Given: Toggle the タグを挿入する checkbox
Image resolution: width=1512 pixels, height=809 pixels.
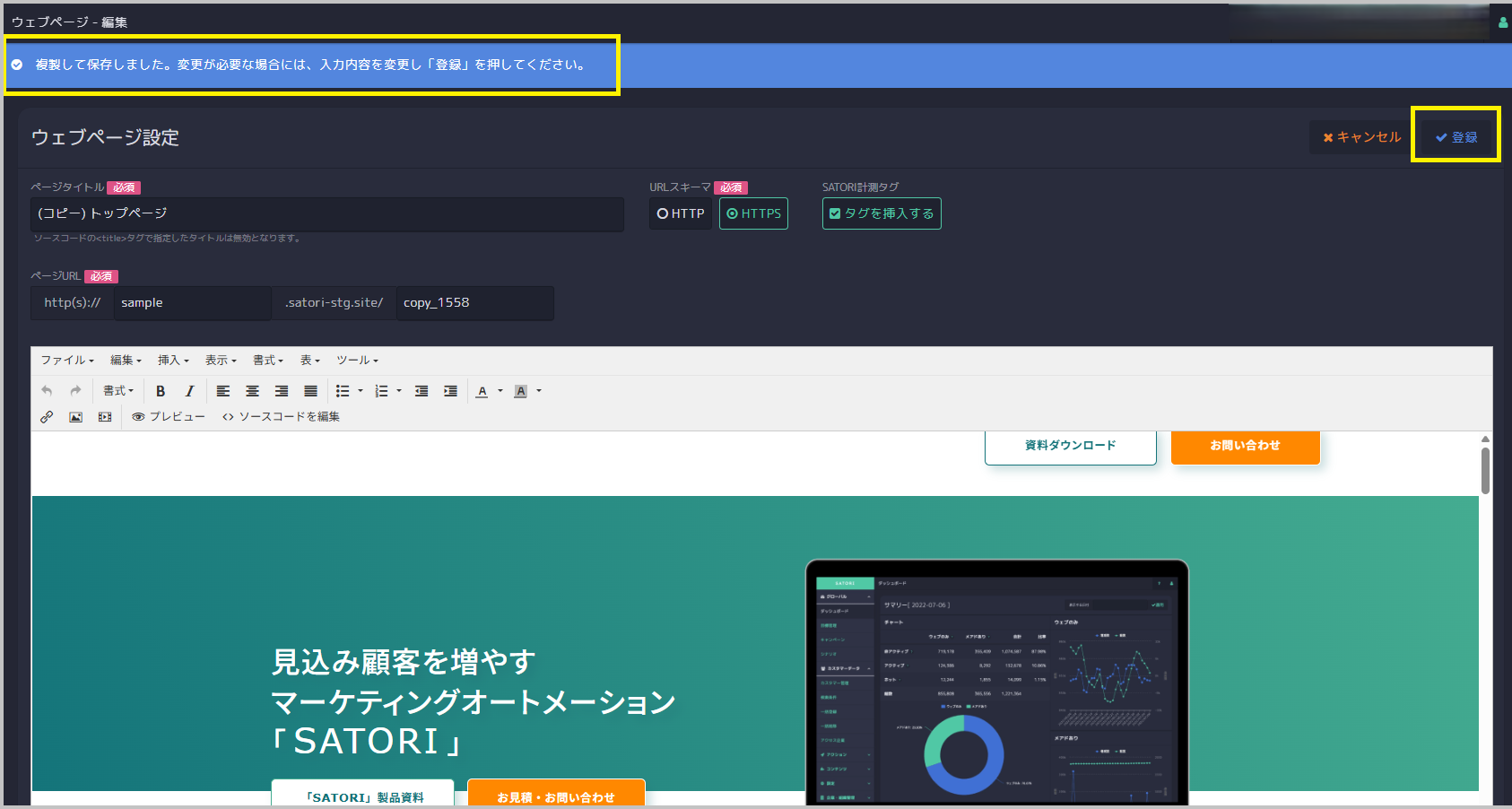Looking at the screenshot, I should tap(882, 213).
